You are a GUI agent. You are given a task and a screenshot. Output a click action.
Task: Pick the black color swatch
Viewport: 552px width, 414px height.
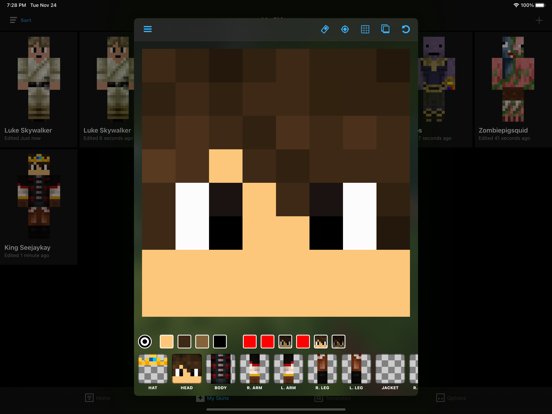(220, 341)
